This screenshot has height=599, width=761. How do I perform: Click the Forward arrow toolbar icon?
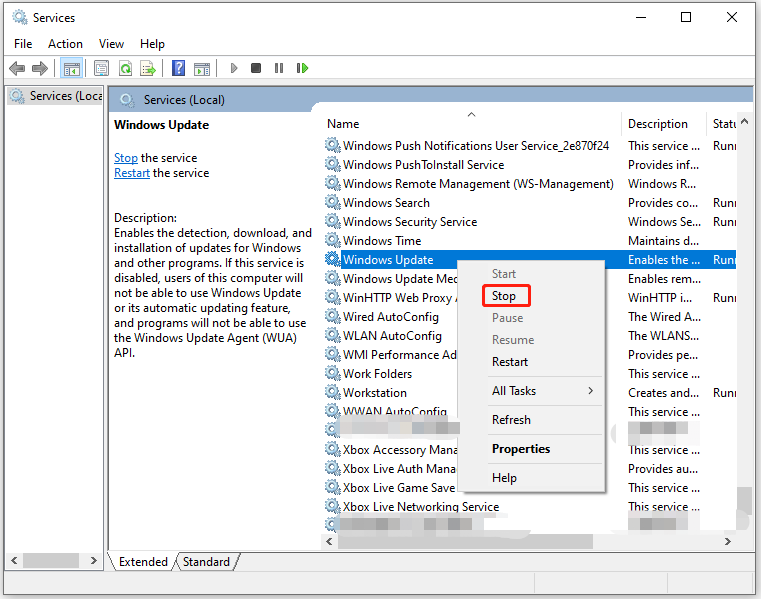(40, 68)
